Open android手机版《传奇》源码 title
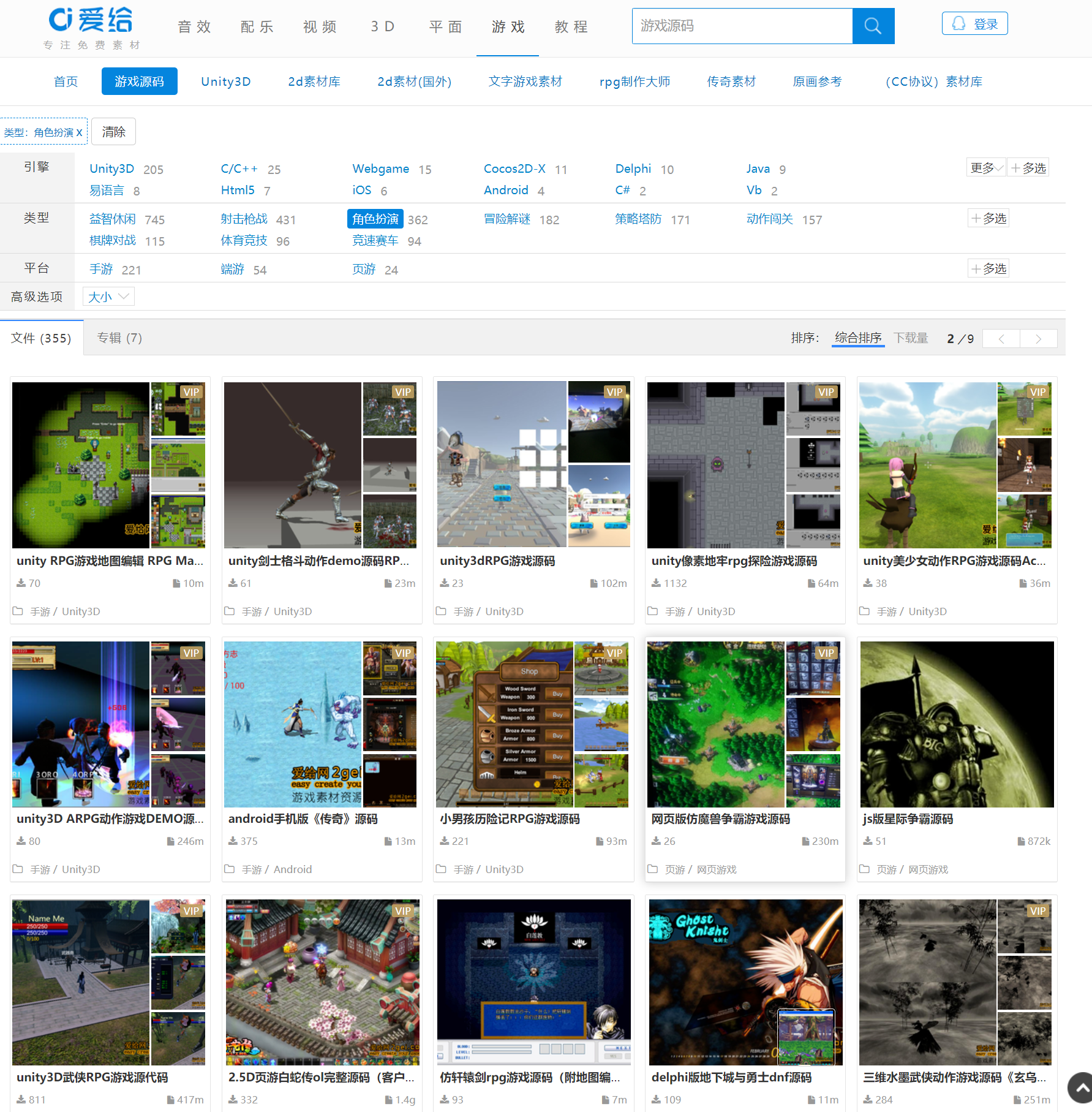The height and width of the screenshot is (1112, 1092). [303, 819]
